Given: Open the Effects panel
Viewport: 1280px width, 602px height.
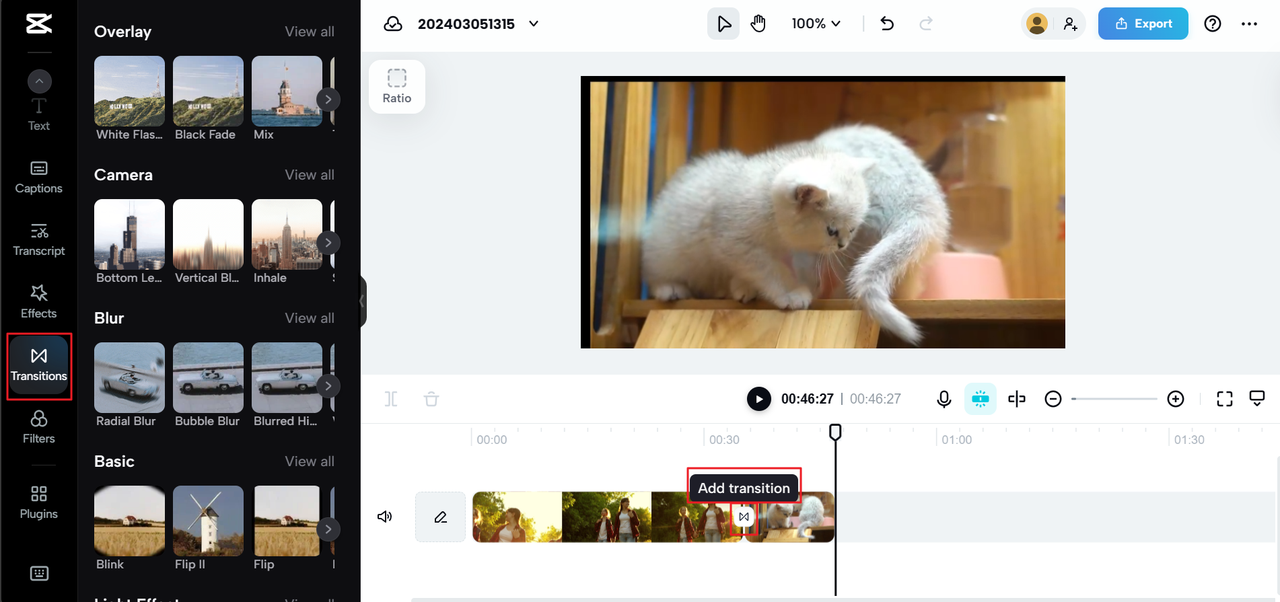Looking at the screenshot, I should click(x=38, y=300).
